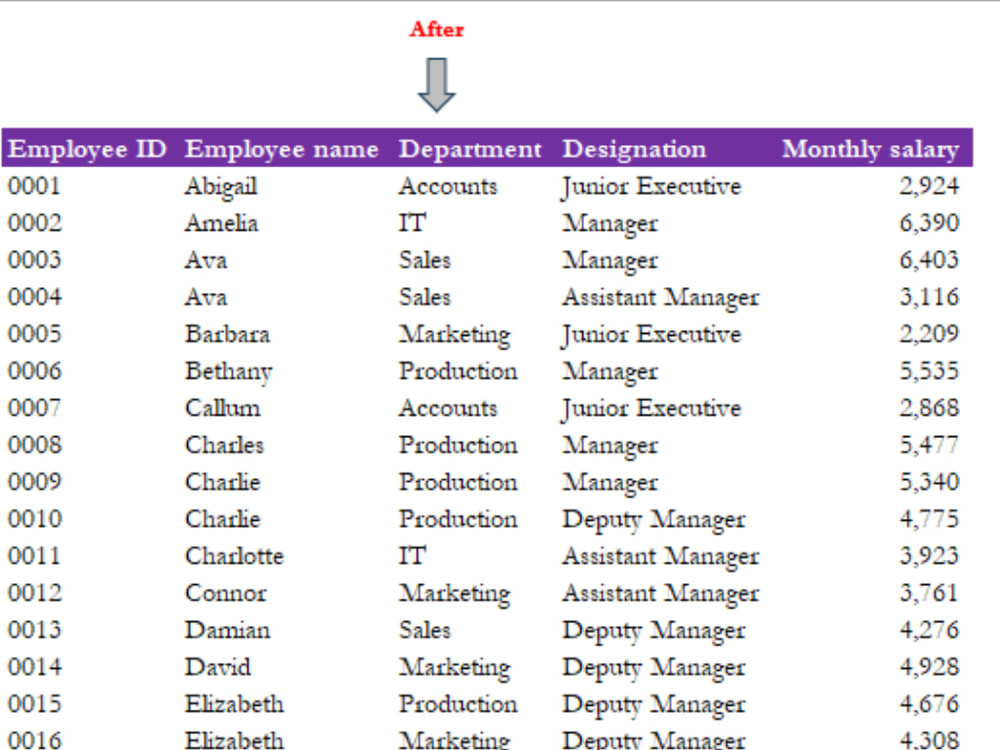Select salary value 3,116

point(929,297)
